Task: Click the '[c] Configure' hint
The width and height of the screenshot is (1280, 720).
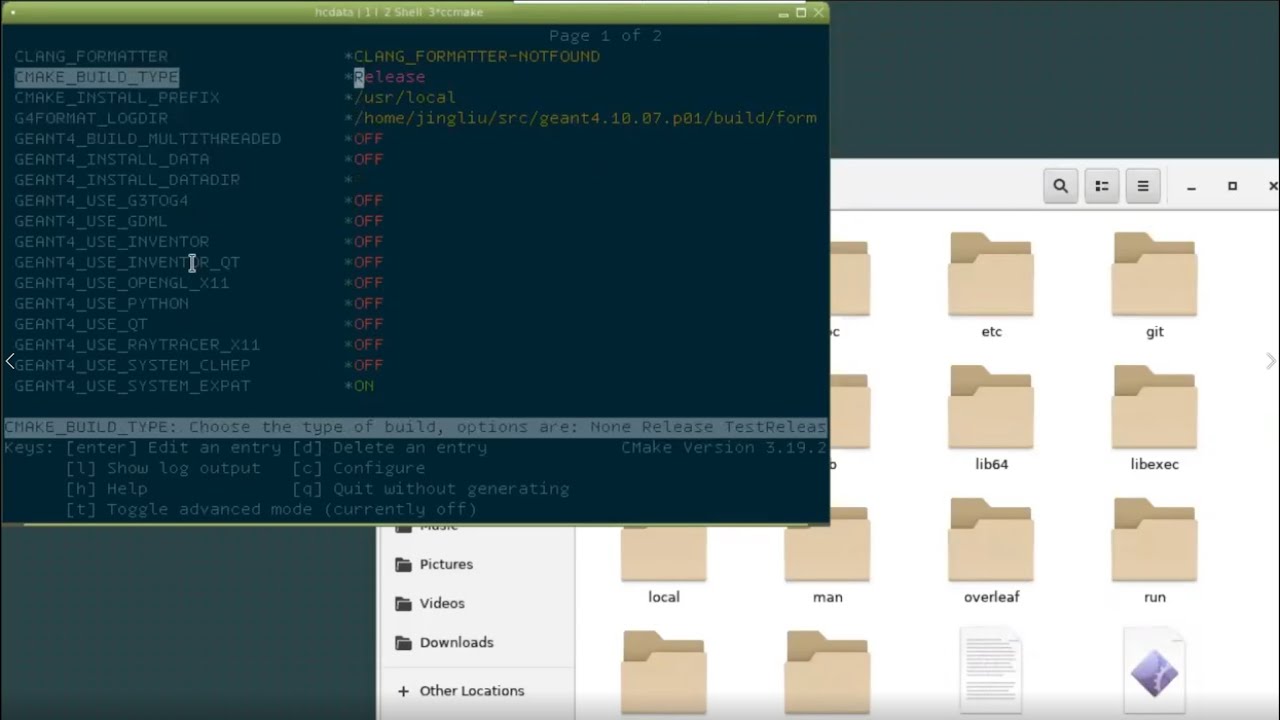Action: click(x=359, y=468)
